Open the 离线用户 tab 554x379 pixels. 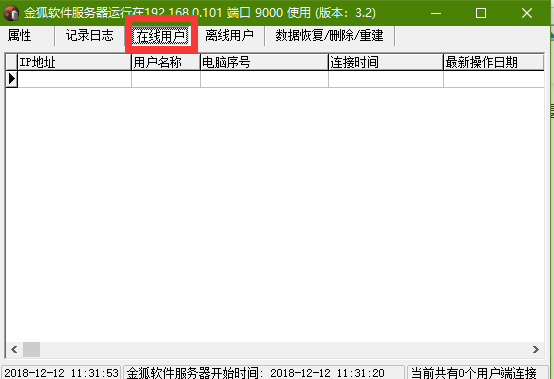(x=229, y=35)
